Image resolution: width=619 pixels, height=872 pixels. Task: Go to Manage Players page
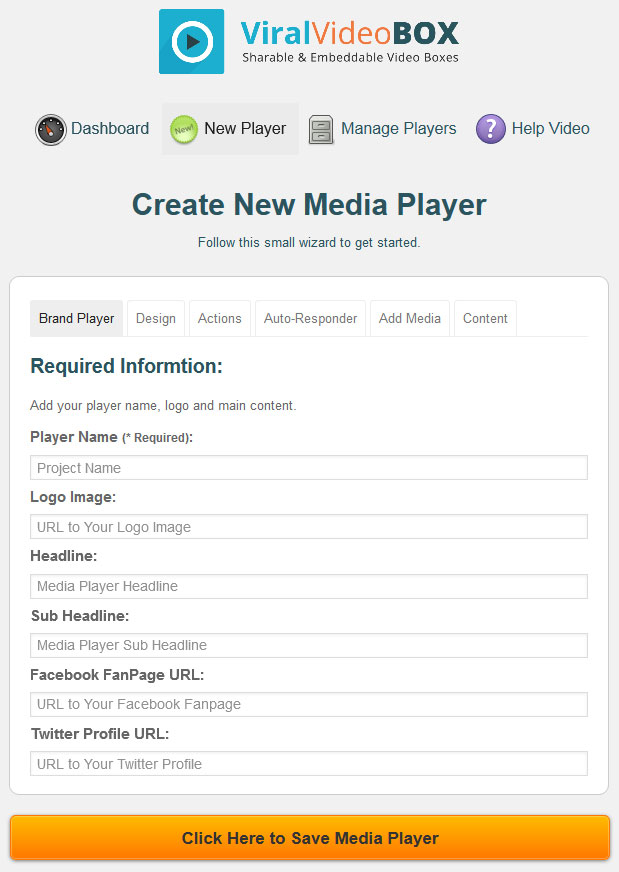398,128
